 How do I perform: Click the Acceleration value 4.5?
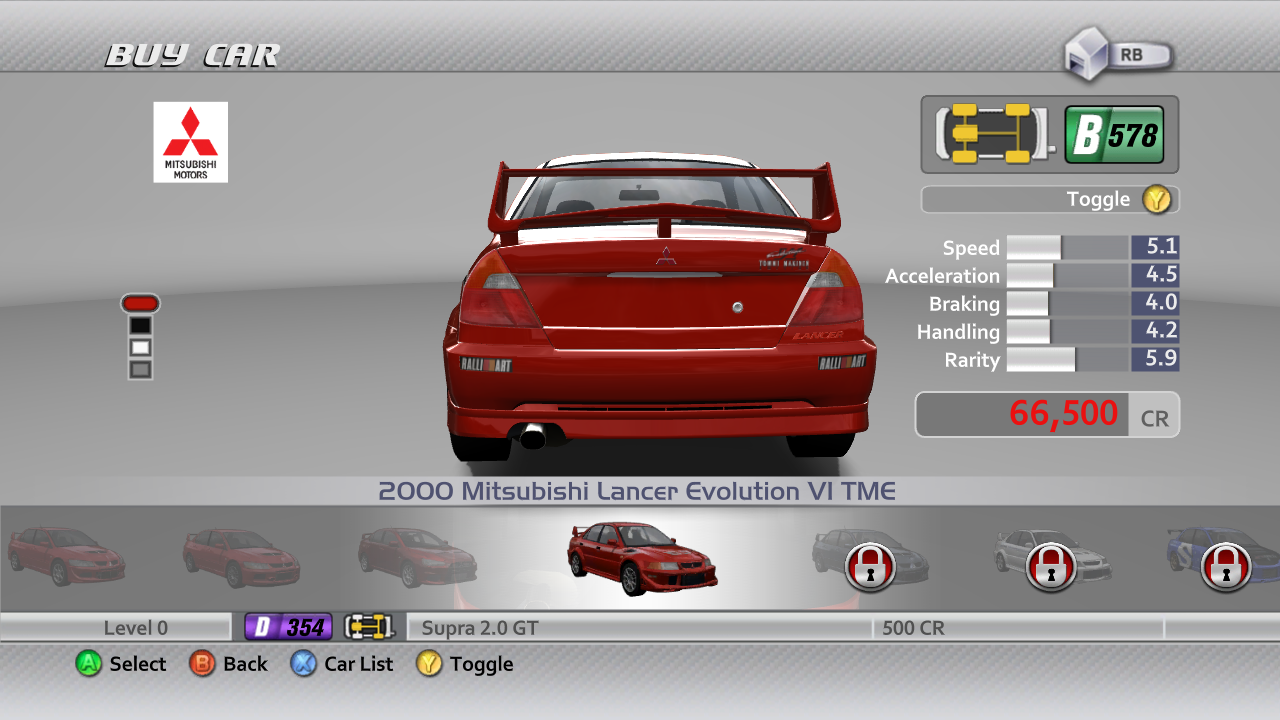coord(1155,276)
